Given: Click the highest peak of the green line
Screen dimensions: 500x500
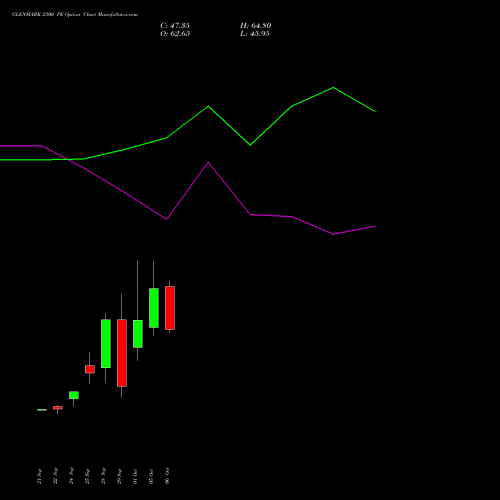Looking at the screenshot, I should 333,88.
